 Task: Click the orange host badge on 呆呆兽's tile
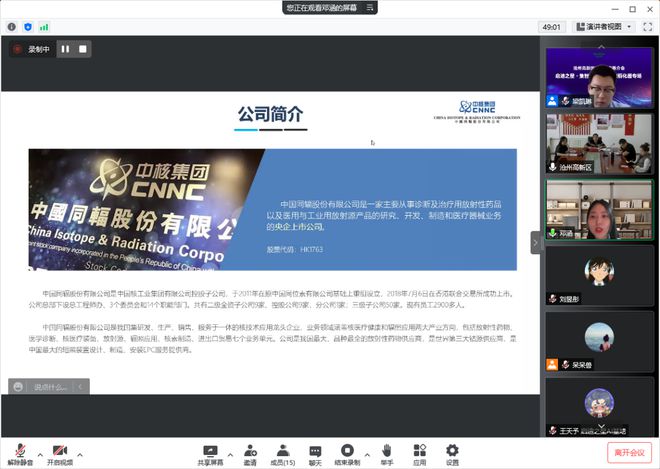pyautogui.click(x=552, y=365)
